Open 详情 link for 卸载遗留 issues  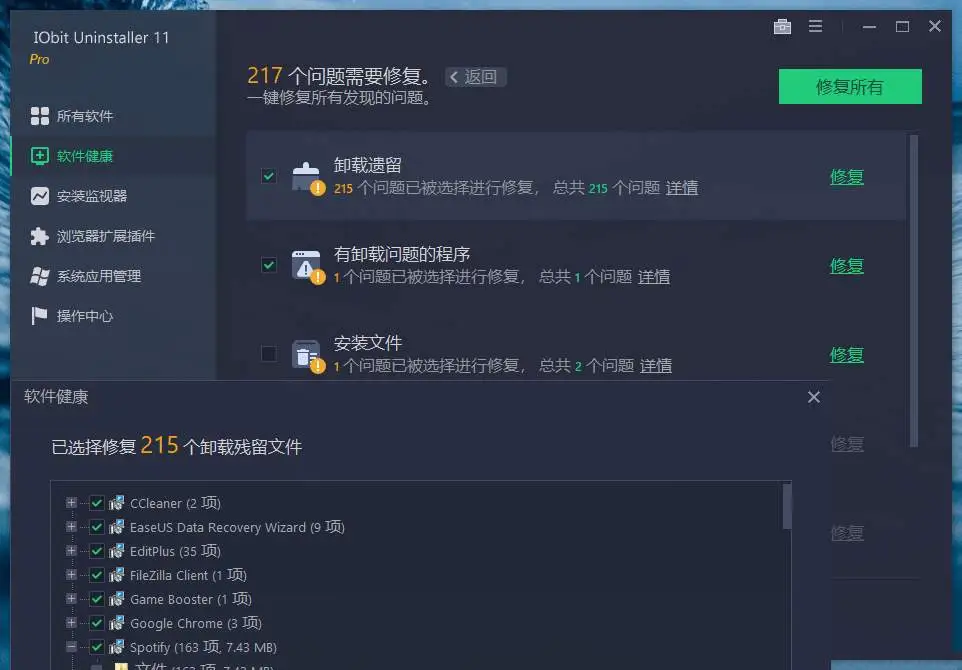(682, 188)
